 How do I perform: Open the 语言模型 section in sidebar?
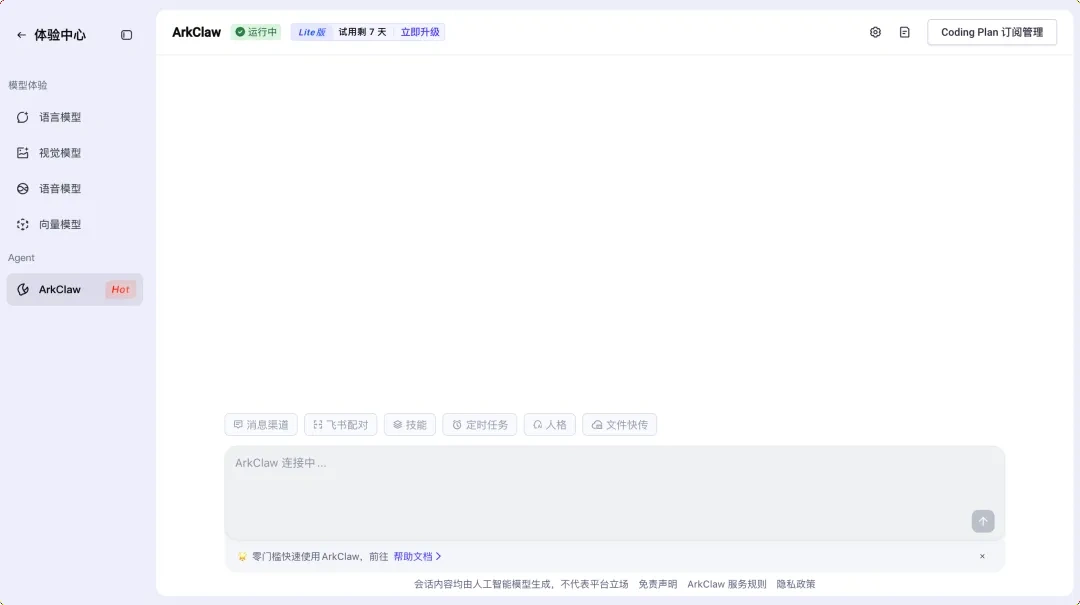[x=60, y=117]
